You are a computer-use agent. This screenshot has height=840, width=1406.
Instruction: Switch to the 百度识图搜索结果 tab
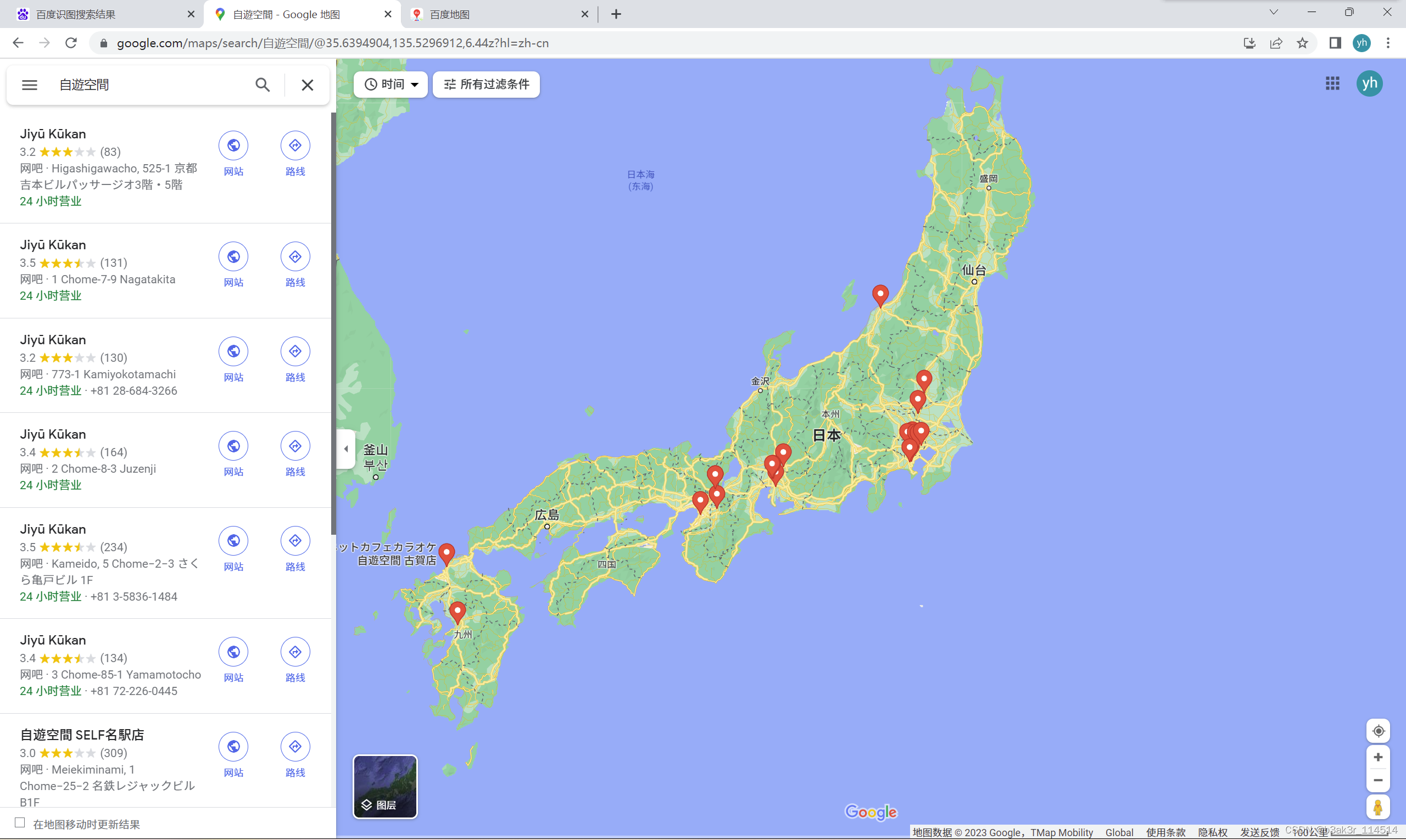(76, 14)
